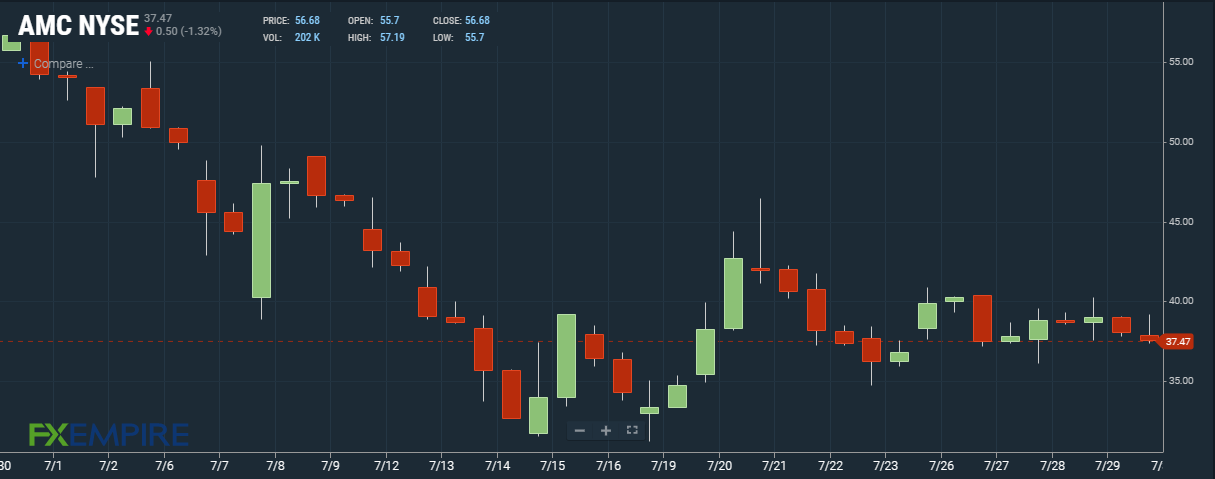Click the AMC NYSE ticker title
The height and width of the screenshot is (479, 1215).
(78, 25)
